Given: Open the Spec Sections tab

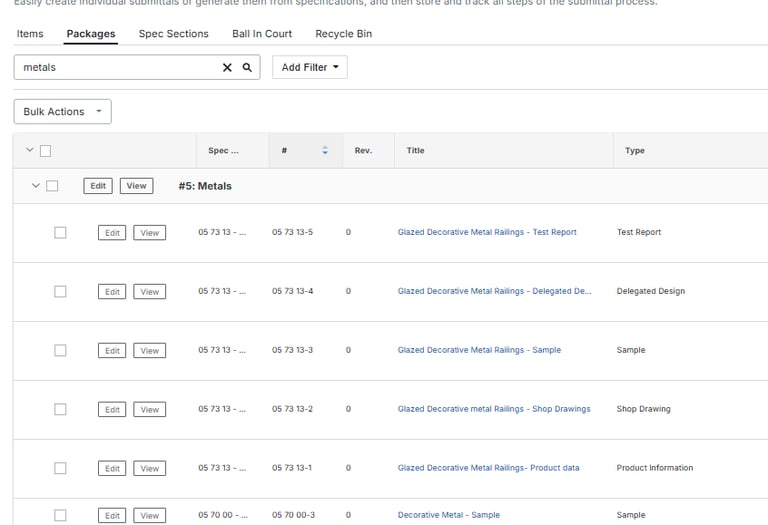Looking at the screenshot, I should (174, 34).
